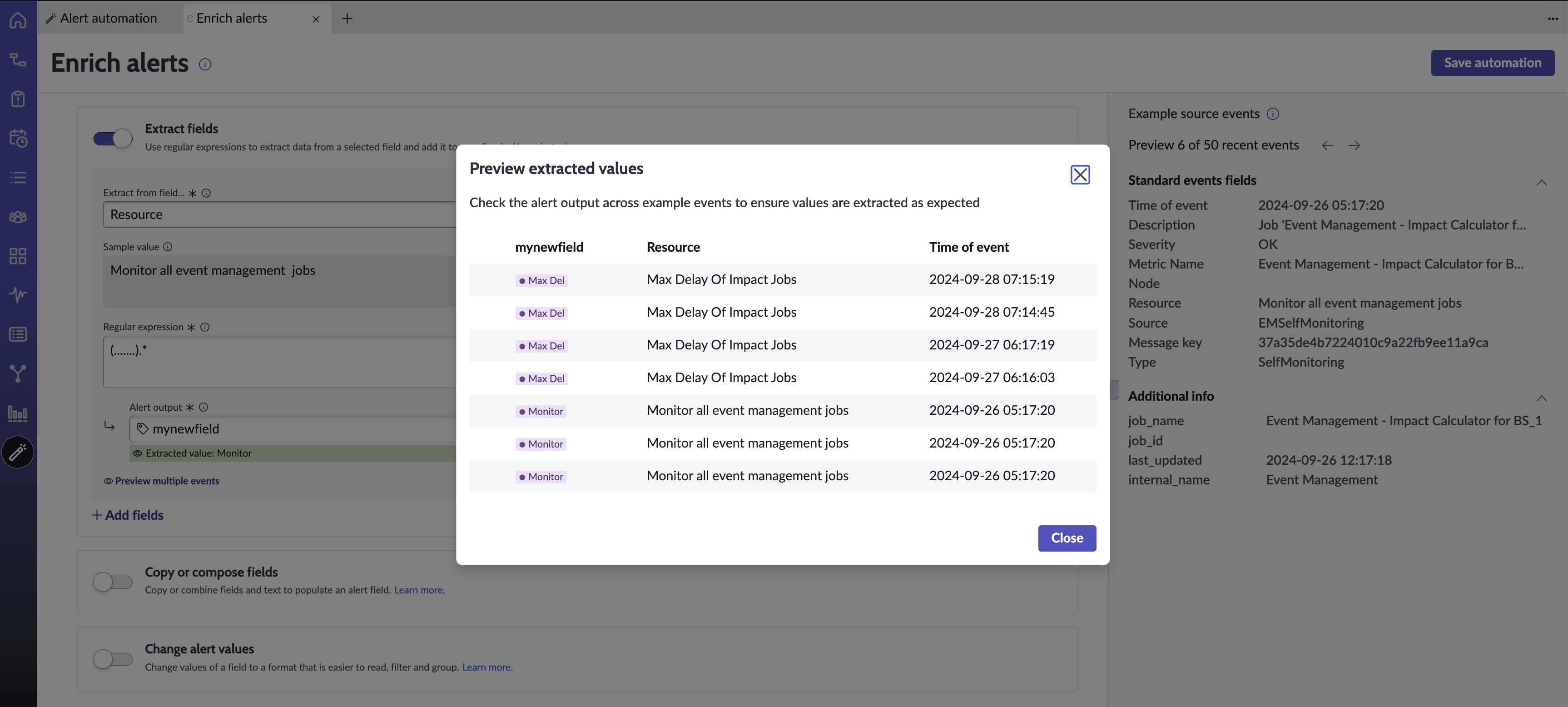Click Time of event column header

tap(969, 247)
